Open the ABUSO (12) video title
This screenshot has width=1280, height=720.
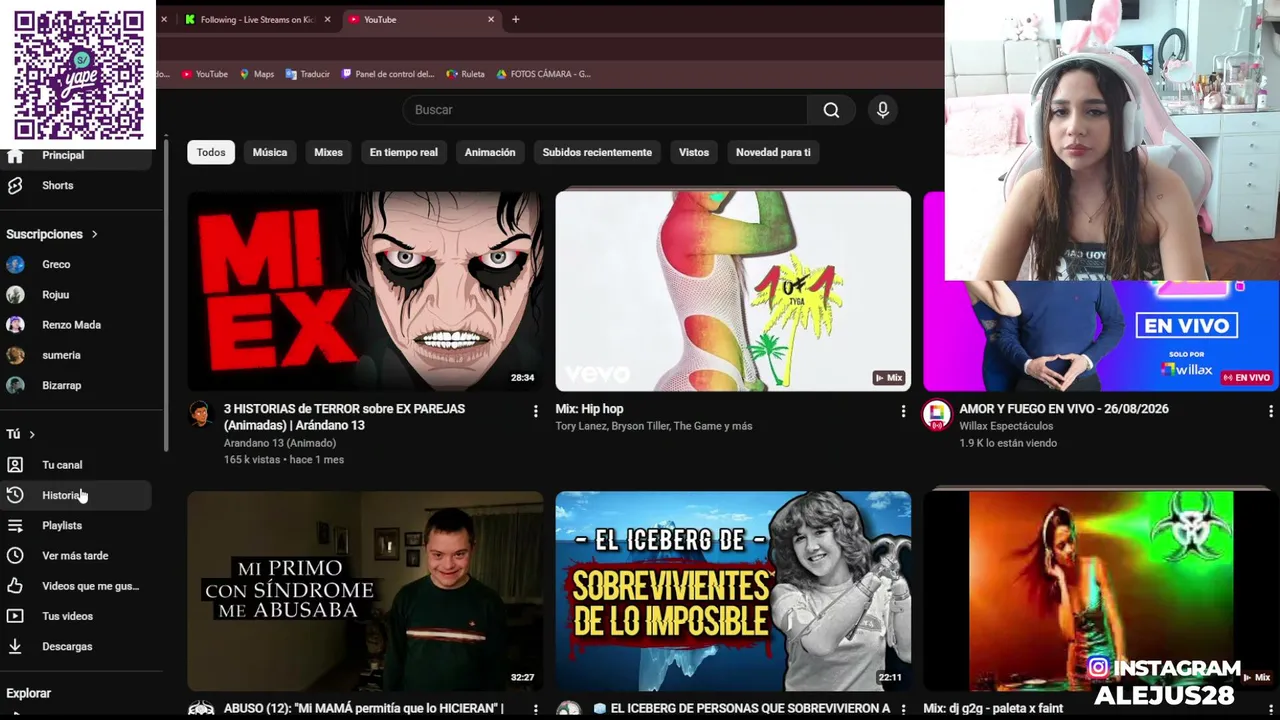pyautogui.click(x=363, y=708)
